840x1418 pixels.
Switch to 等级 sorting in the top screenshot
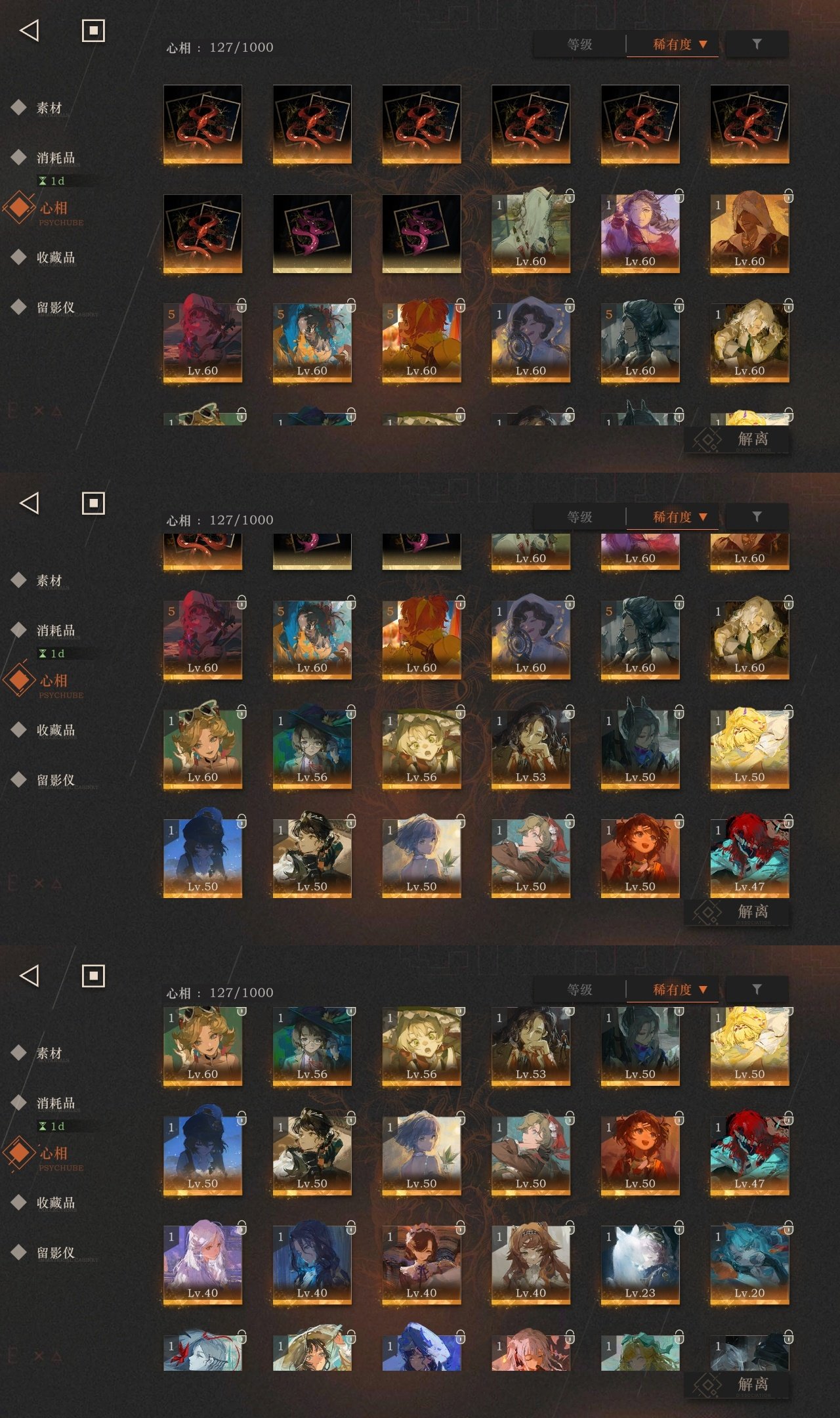[x=579, y=44]
